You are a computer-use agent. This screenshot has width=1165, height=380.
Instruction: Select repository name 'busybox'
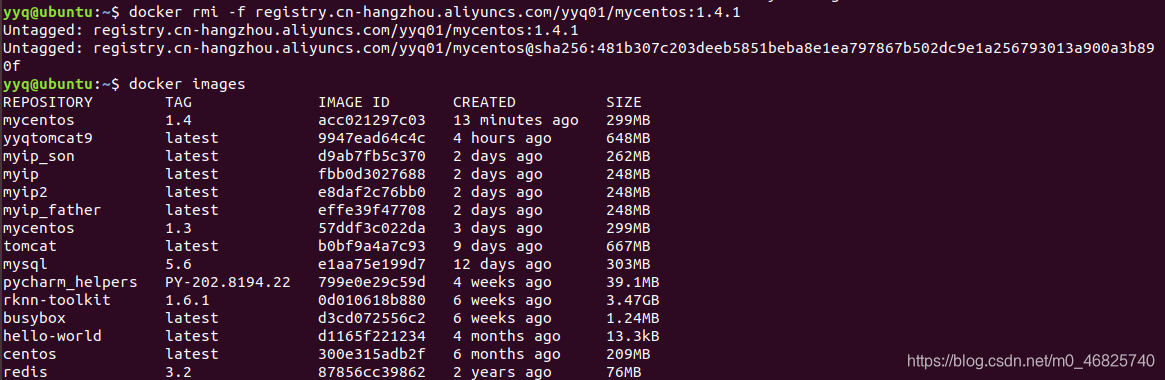click(34, 318)
